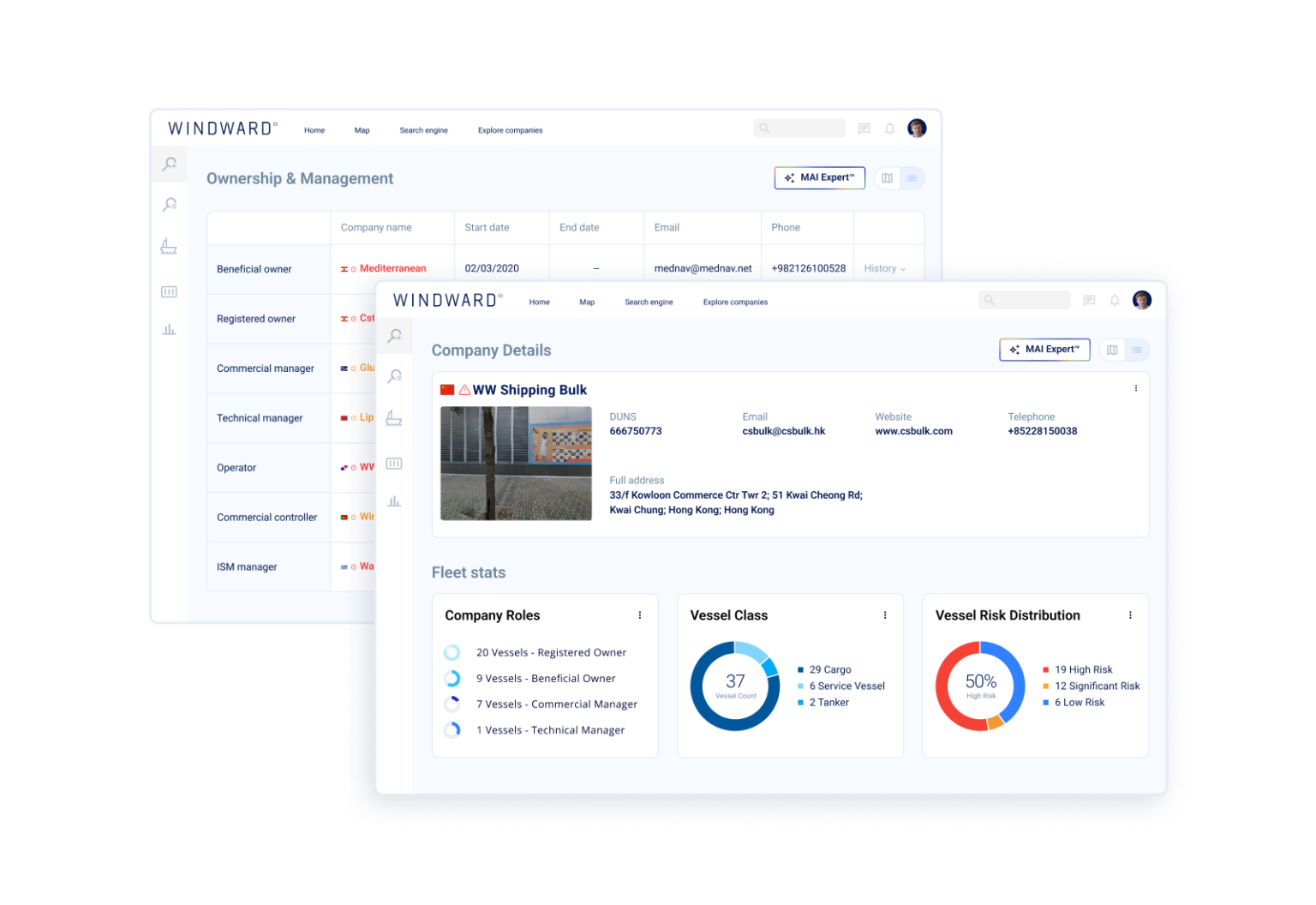Click the WW Shipping Bulk building photo
Image resolution: width=1316 pixels, height=905 pixels.
(515, 463)
